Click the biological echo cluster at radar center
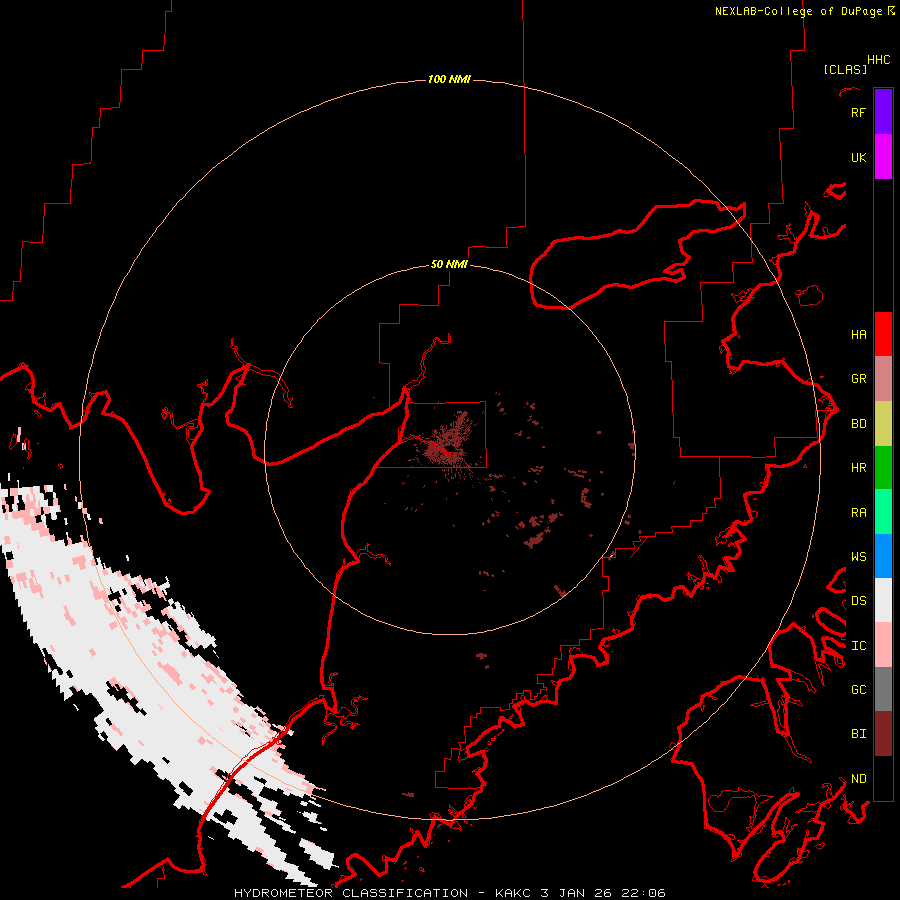Viewport: 900px width, 900px height. 447,445
